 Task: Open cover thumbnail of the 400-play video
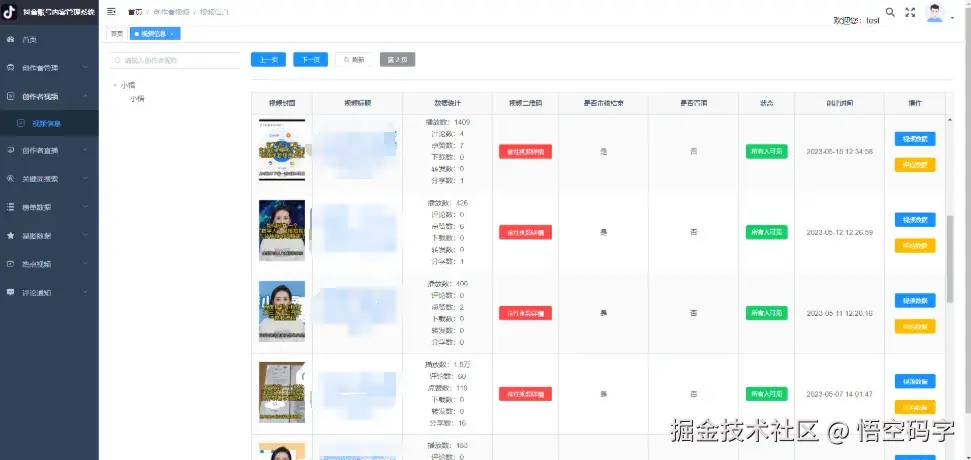(282, 311)
